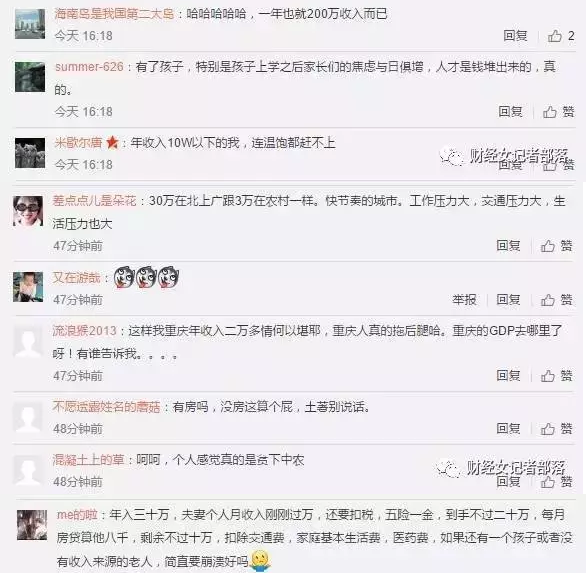587x573 pixels.
Task: Give thumbs-up to 流浪猴2013's comment
Action: tap(556, 375)
